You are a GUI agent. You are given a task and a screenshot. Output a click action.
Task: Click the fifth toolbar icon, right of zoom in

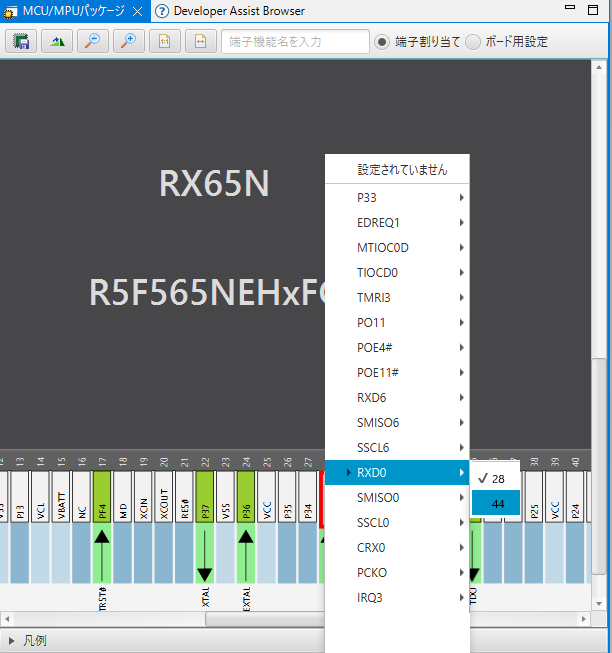(x=164, y=41)
